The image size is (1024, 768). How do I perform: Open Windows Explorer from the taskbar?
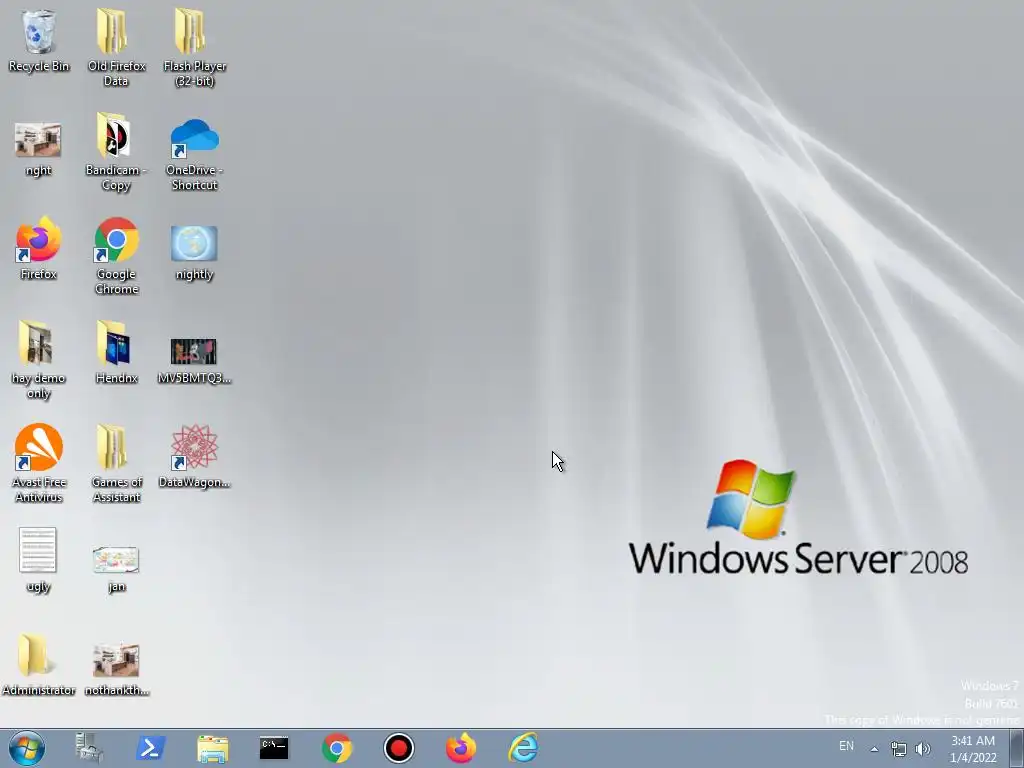[x=212, y=748]
